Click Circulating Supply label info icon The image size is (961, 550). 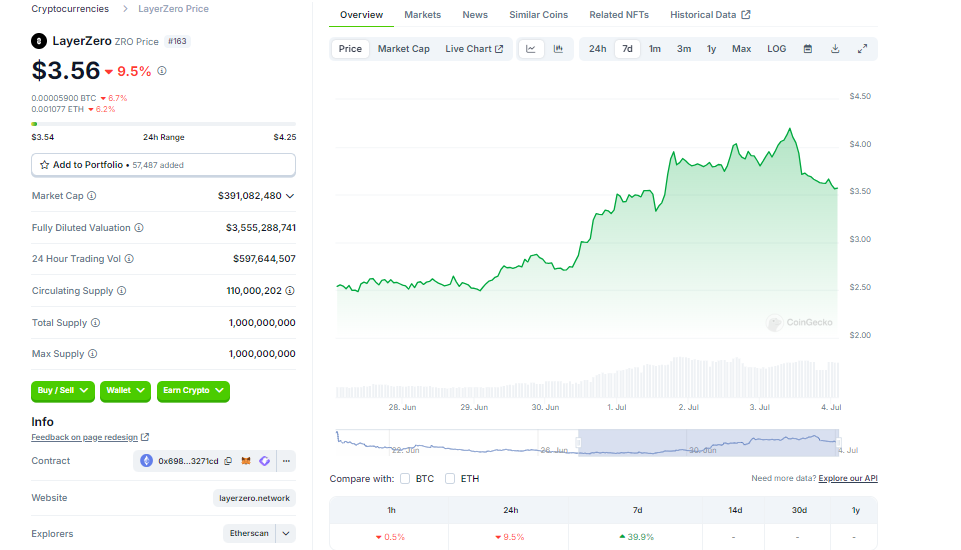tap(121, 291)
